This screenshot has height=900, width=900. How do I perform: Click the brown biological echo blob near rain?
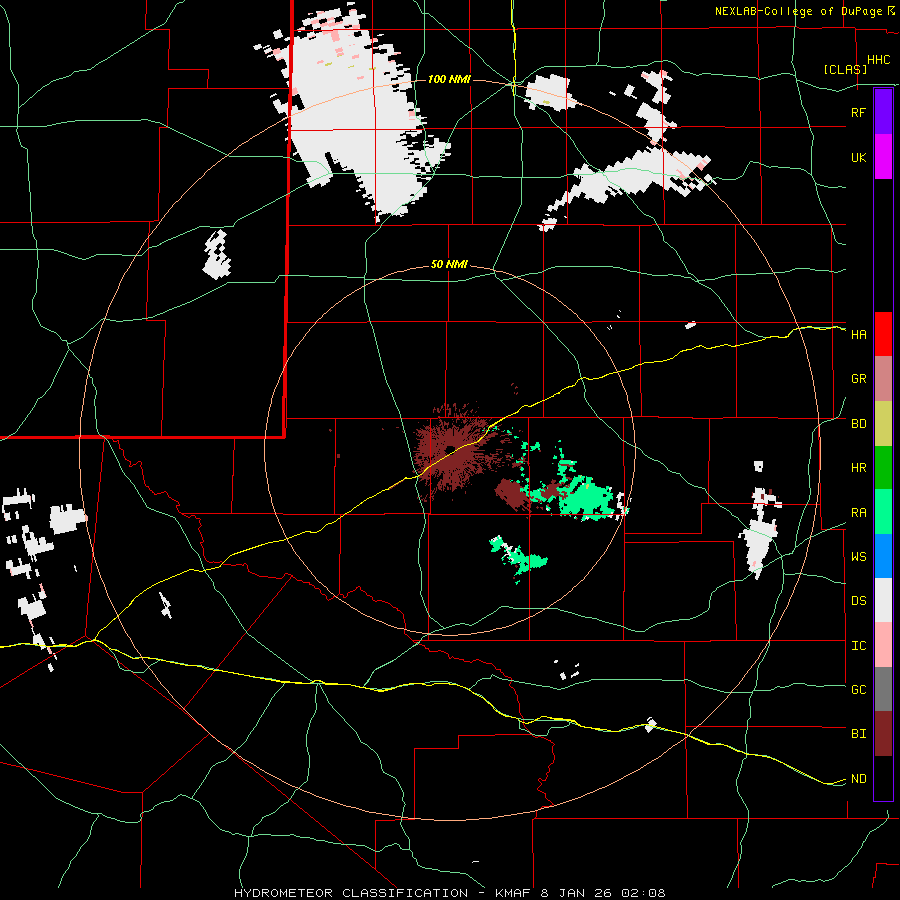click(x=513, y=494)
